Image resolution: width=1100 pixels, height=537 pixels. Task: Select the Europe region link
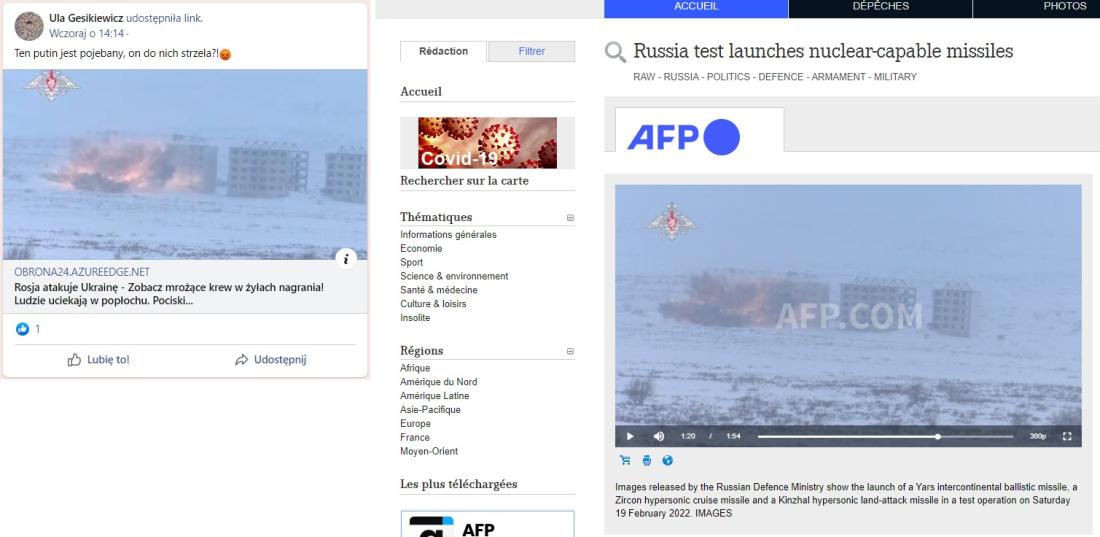click(415, 424)
